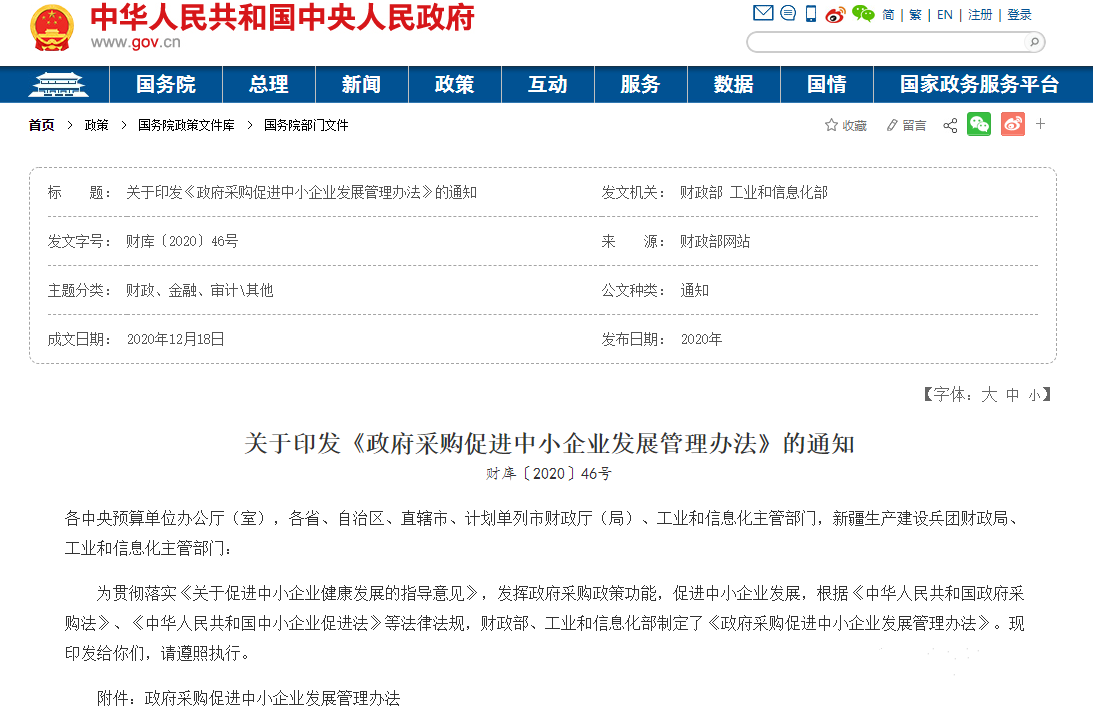Open the 数据 nav menu
Screen dimensions: 1093x716
(x=734, y=84)
